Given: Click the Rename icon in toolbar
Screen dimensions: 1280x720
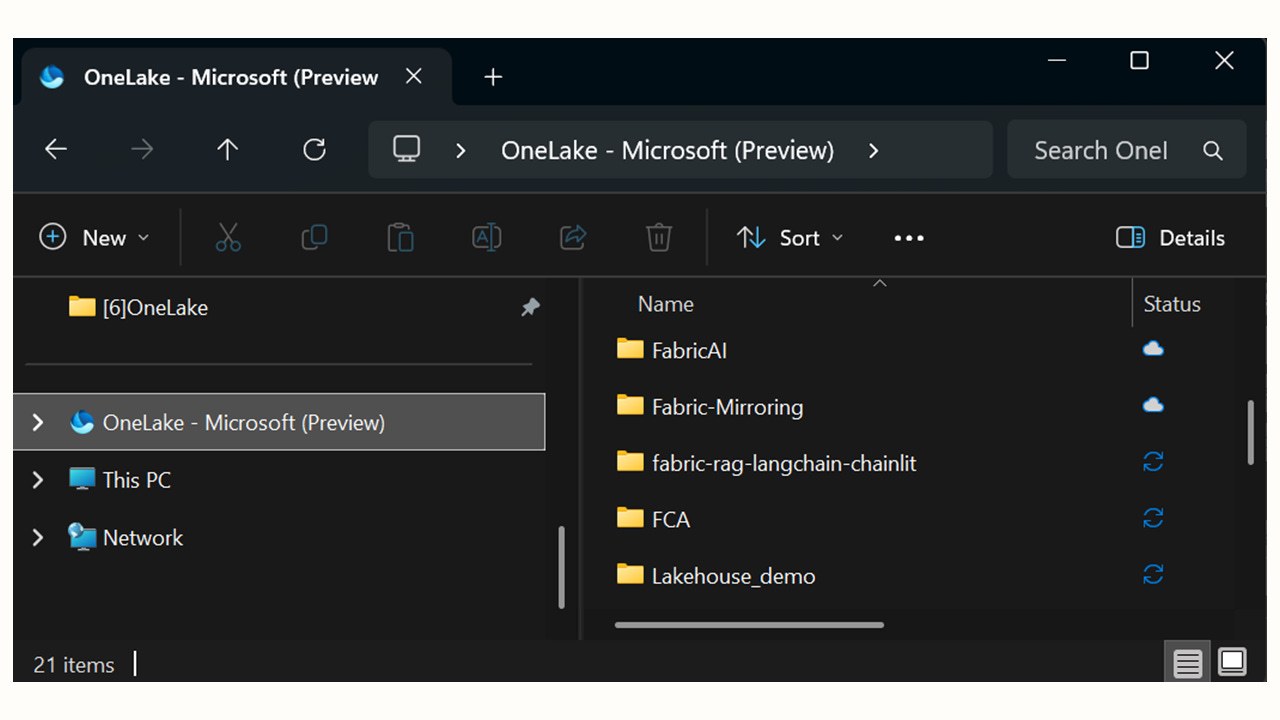Looking at the screenshot, I should [486, 237].
